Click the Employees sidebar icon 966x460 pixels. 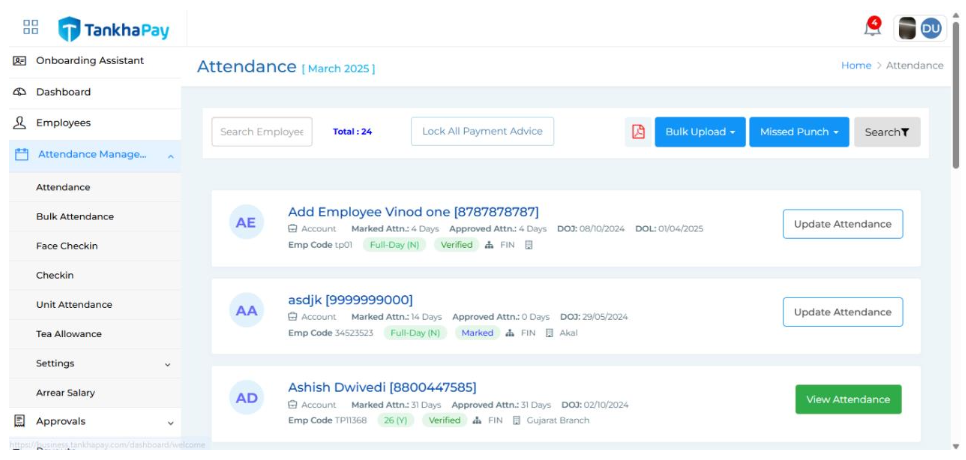19,123
